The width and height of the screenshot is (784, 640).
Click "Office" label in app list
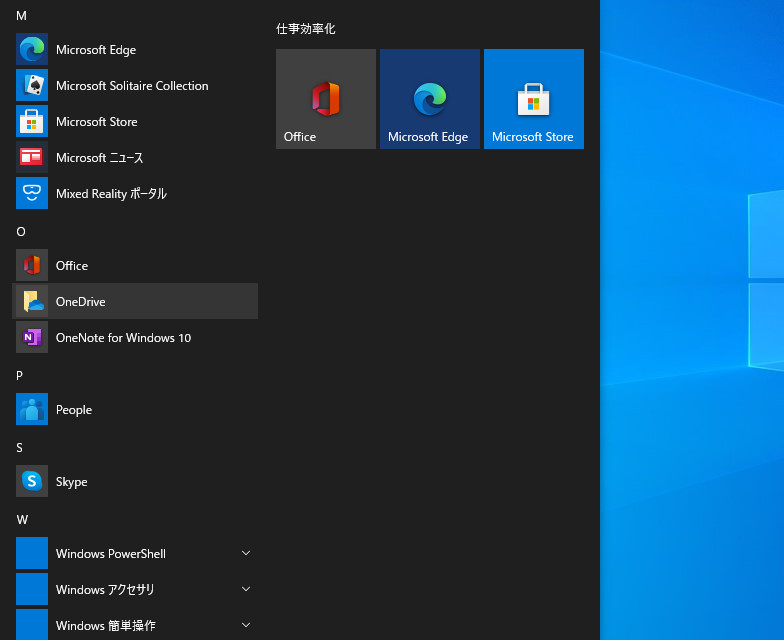point(72,266)
